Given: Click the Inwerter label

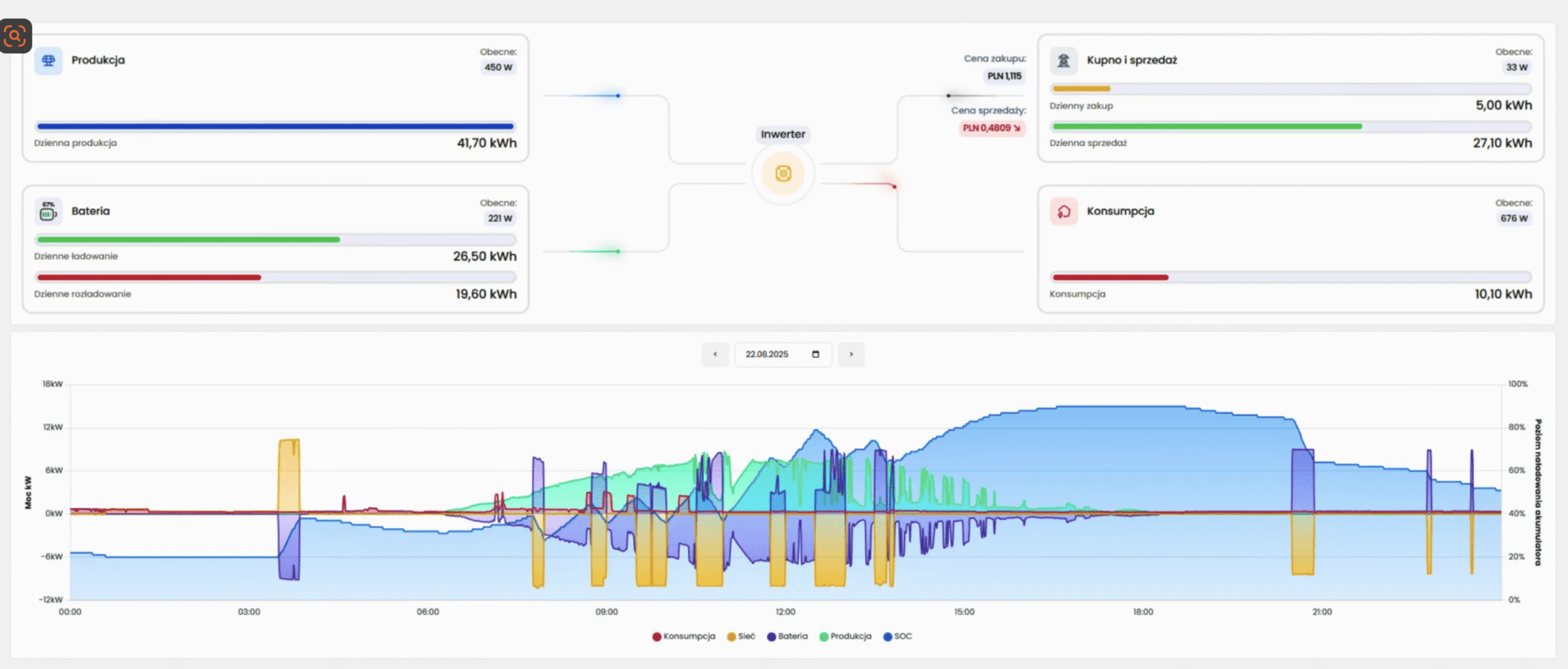Looking at the screenshot, I should [x=783, y=134].
